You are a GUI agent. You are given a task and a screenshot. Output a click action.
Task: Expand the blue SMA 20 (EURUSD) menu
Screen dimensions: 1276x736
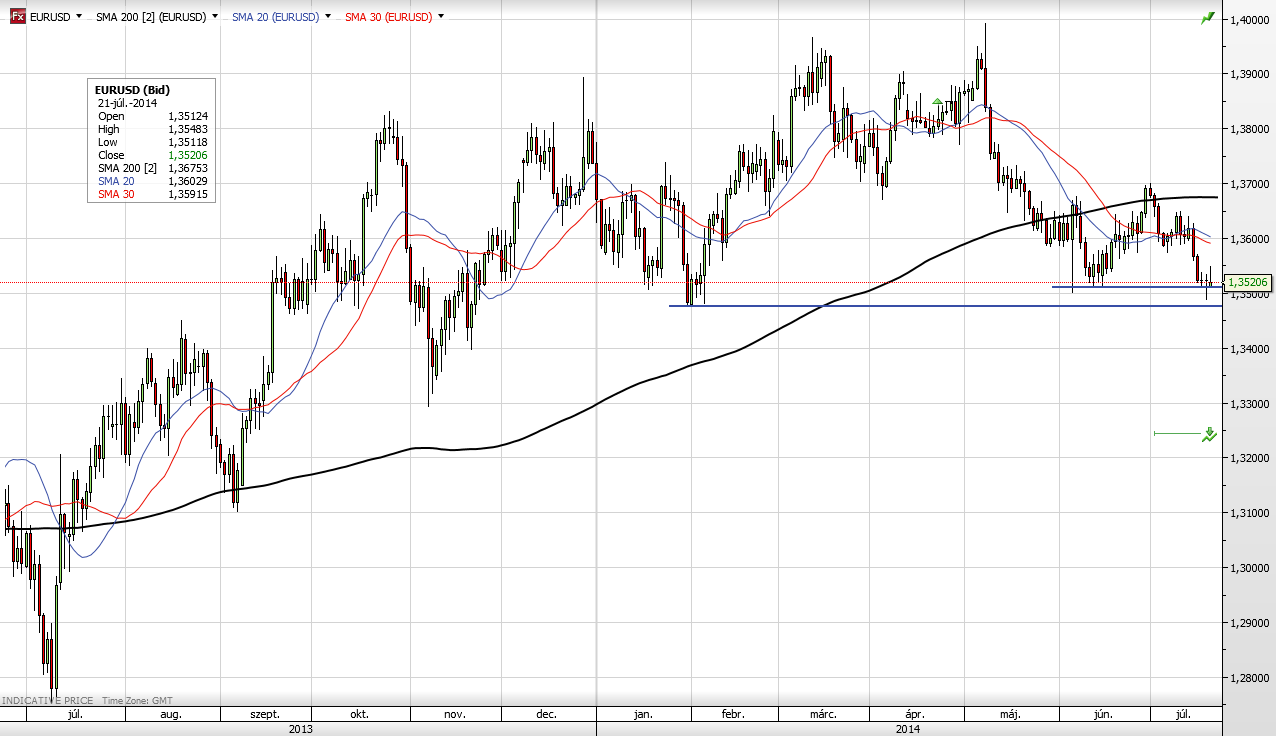pyautogui.click(x=327, y=17)
